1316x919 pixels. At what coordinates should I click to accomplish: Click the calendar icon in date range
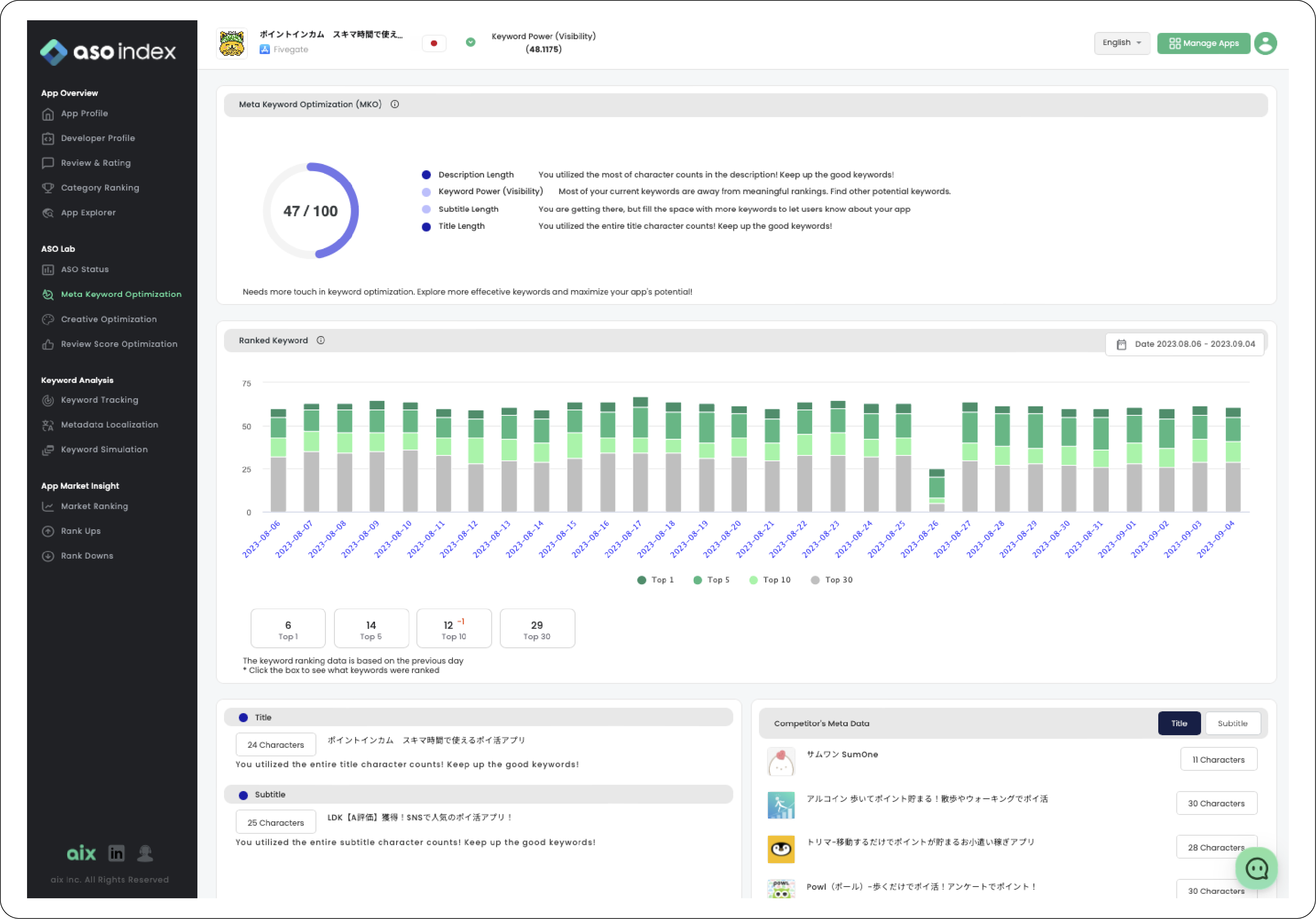1122,344
